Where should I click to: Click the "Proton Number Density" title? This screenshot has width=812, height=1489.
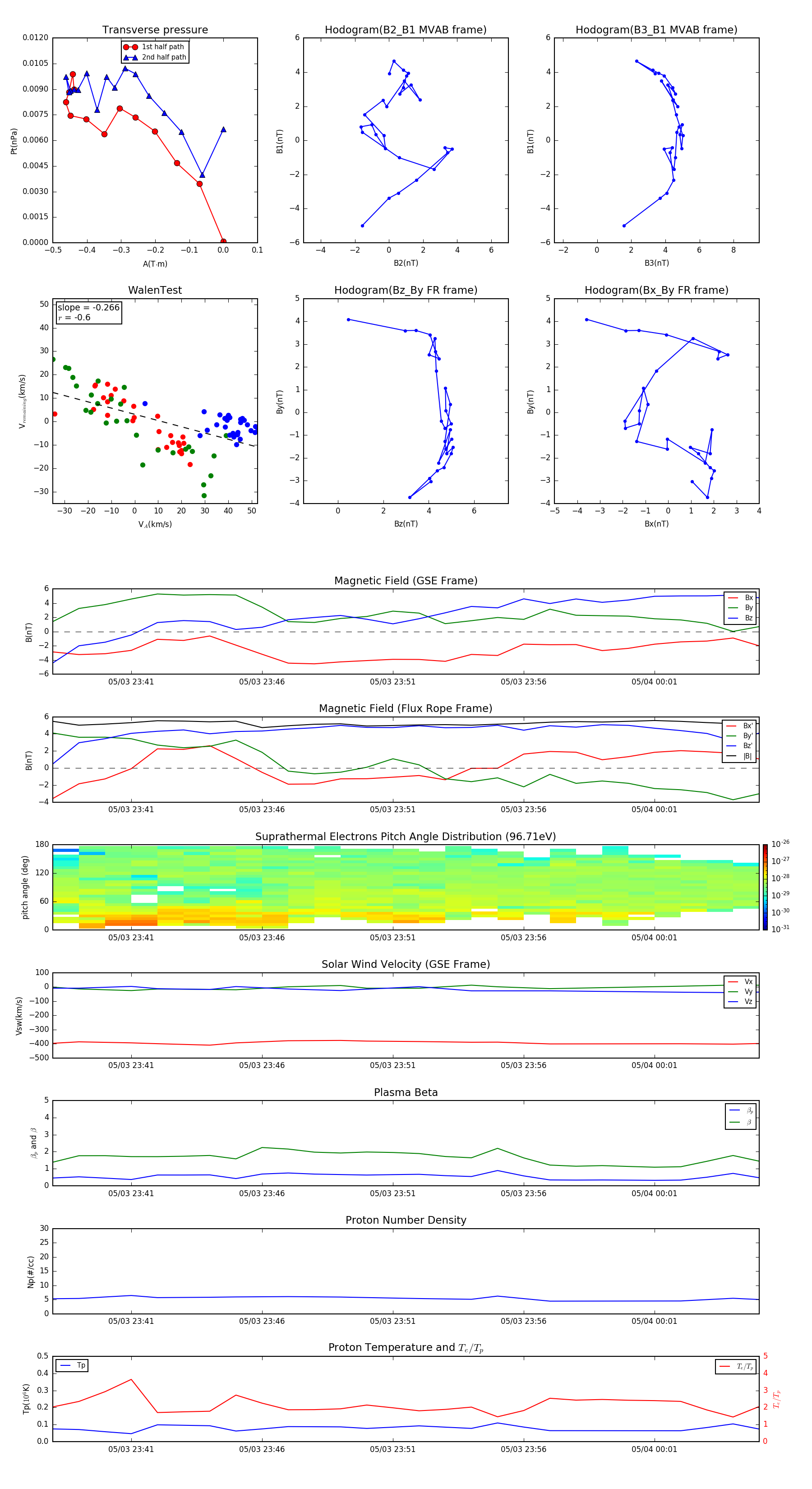point(406,1220)
